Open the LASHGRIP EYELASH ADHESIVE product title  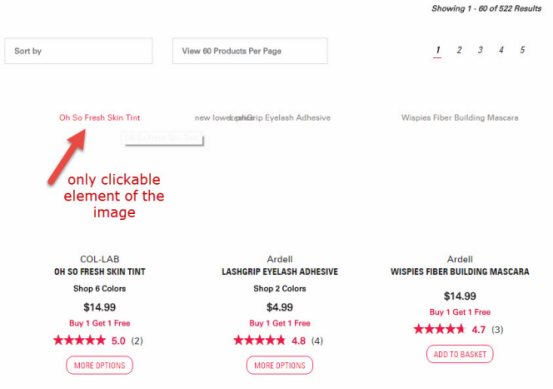(x=280, y=272)
